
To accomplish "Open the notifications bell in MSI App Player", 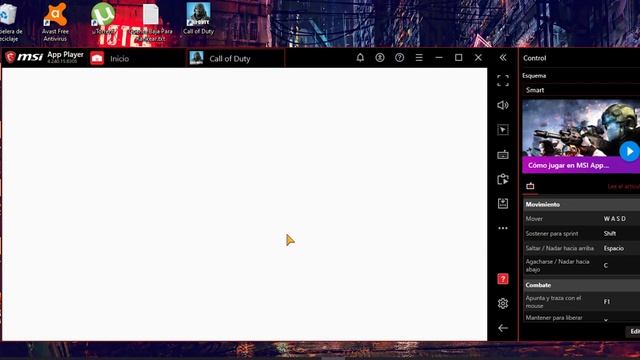I will tap(360, 58).
